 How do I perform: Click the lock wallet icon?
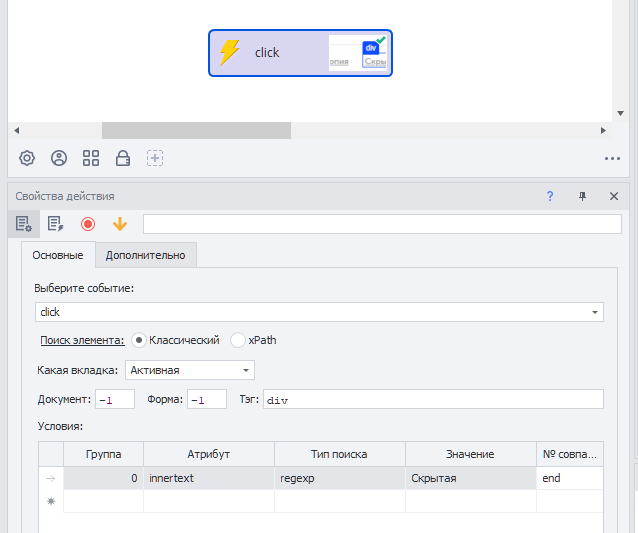pos(123,158)
